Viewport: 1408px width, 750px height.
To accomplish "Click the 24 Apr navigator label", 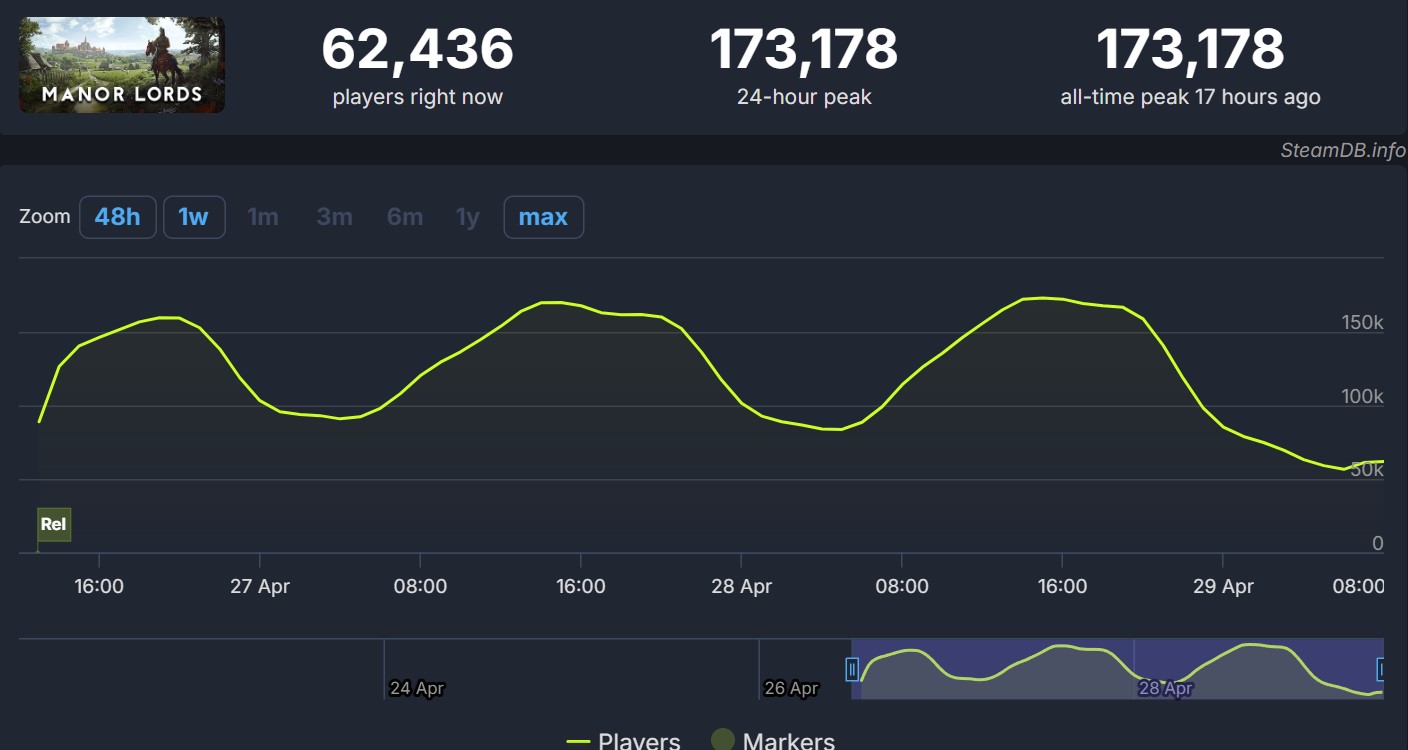I will [x=417, y=688].
